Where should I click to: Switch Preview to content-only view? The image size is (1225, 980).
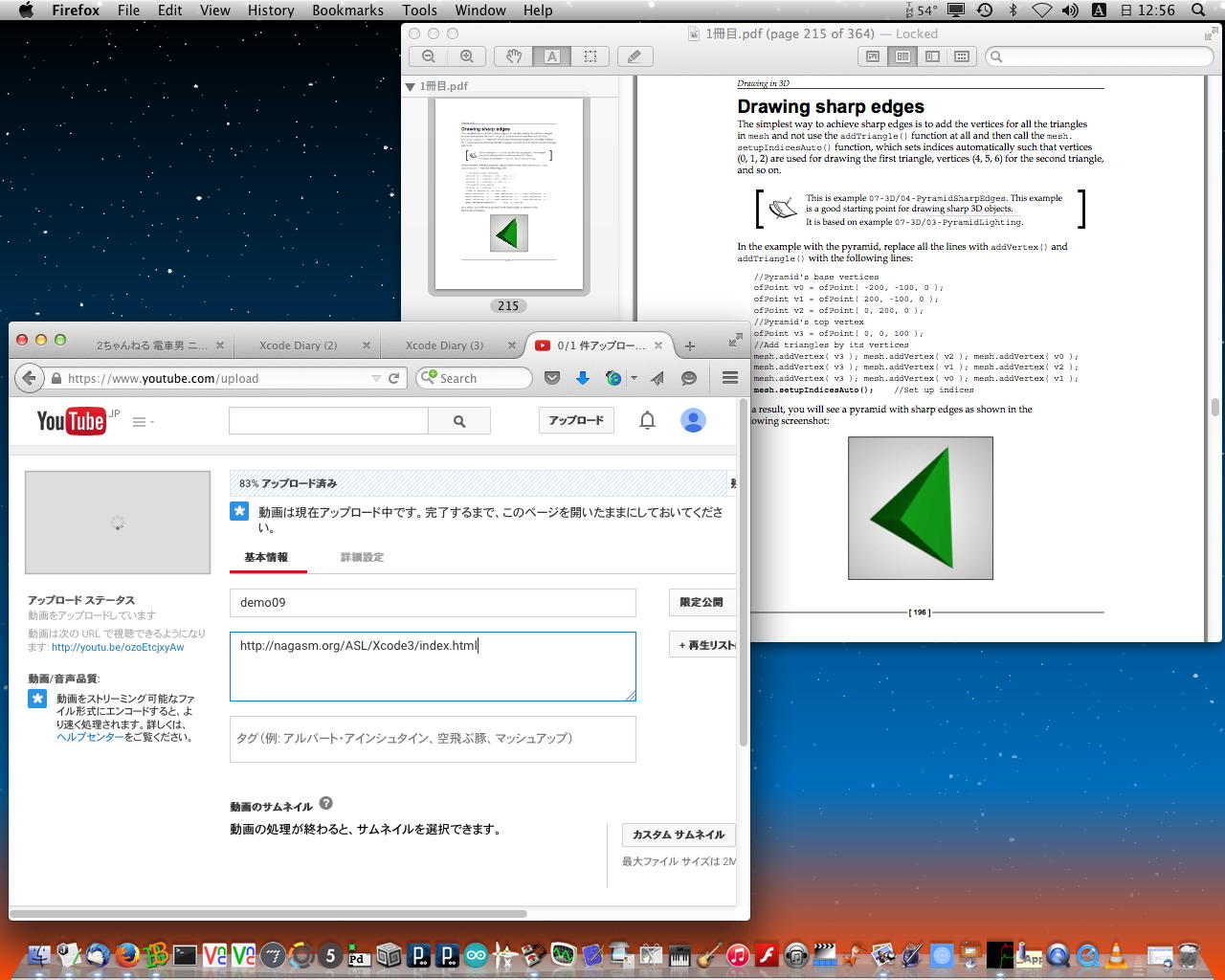coord(873,56)
